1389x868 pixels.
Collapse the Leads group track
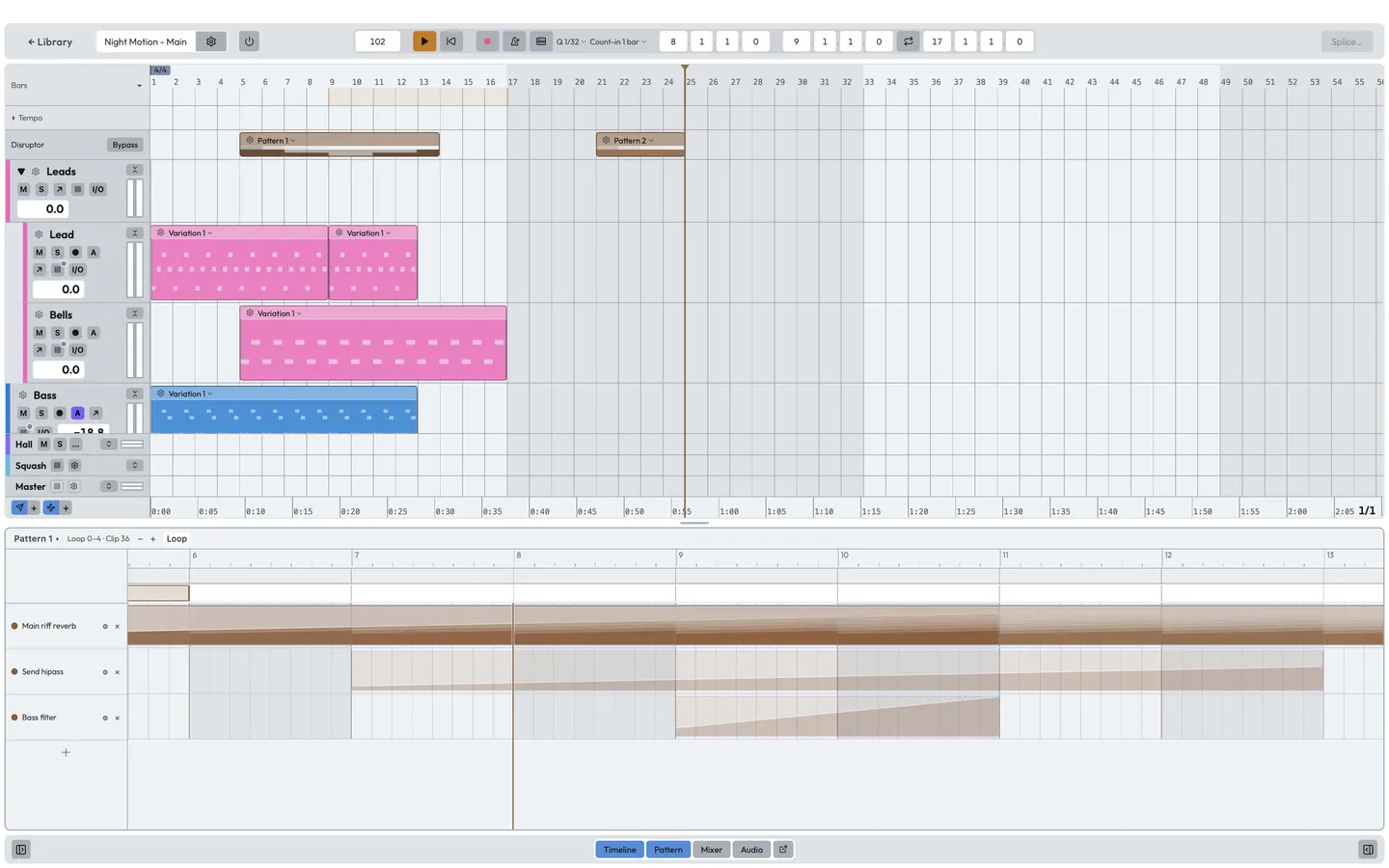[x=21, y=172]
